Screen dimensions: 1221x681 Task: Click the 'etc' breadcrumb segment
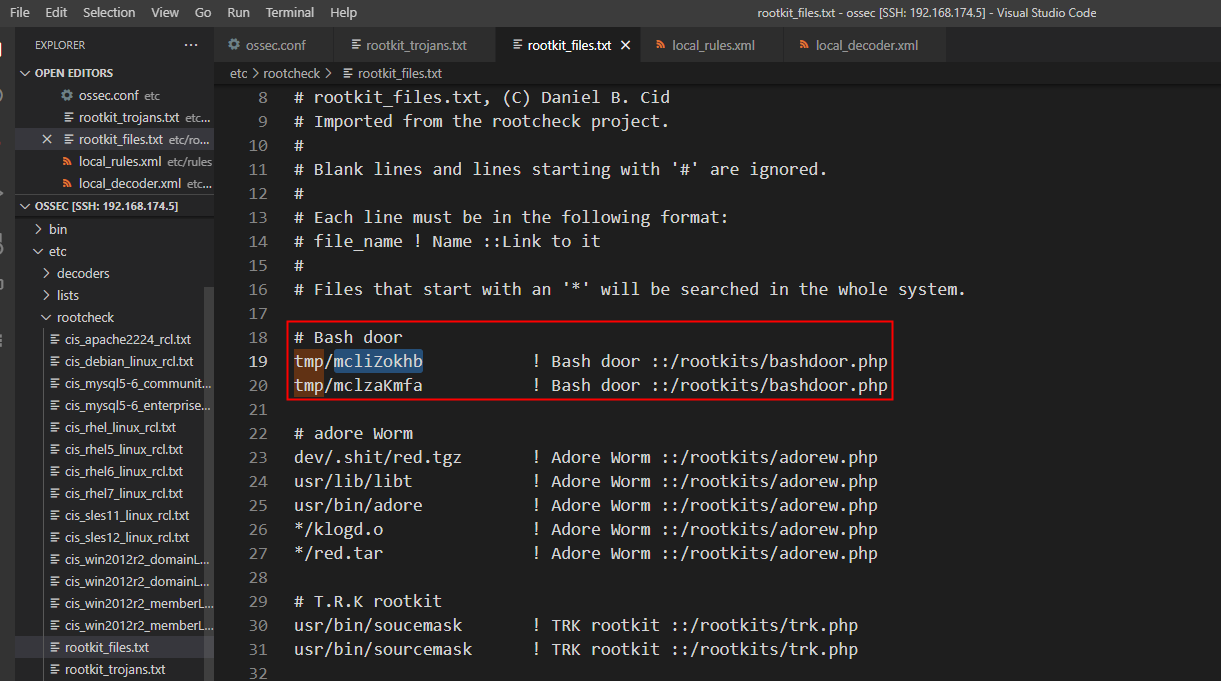tap(238, 74)
